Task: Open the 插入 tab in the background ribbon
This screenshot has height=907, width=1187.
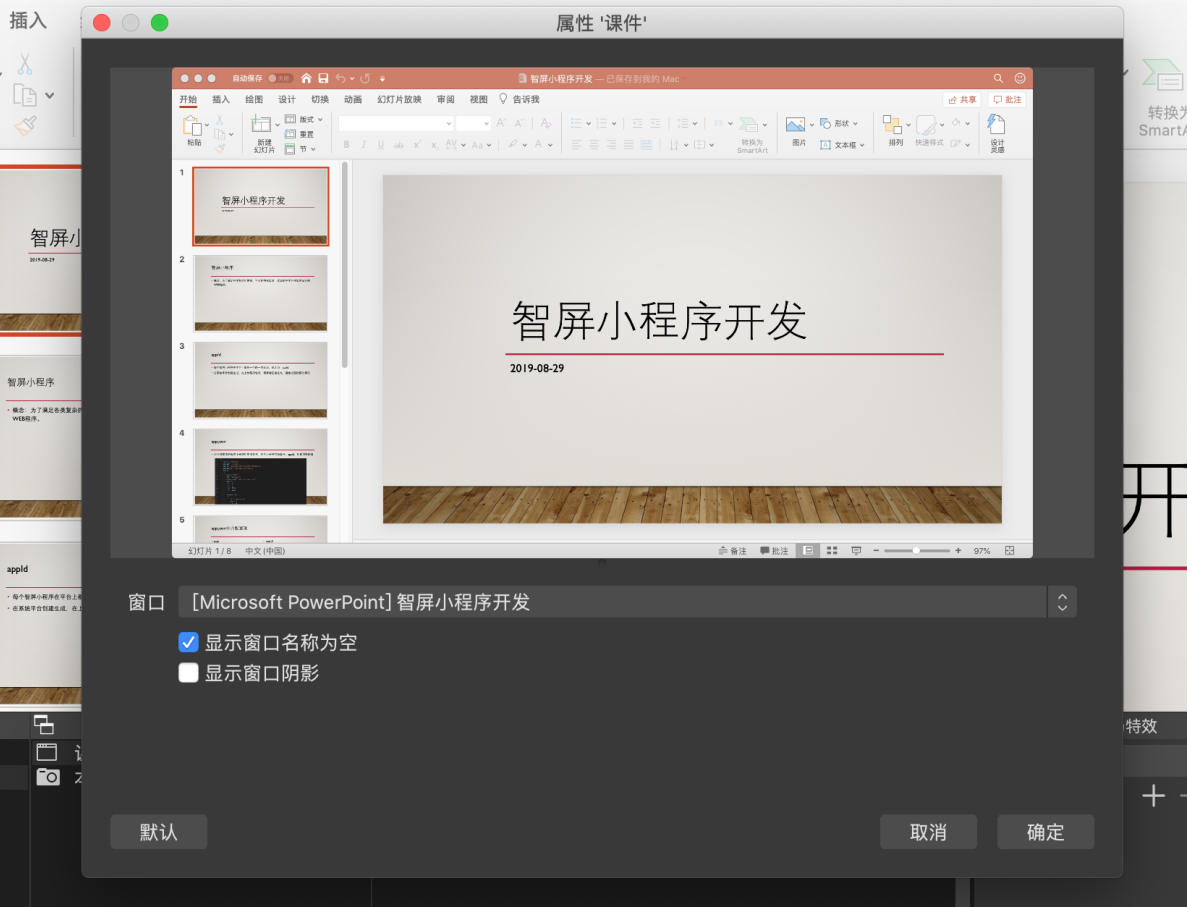Action: (x=28, y=21)
